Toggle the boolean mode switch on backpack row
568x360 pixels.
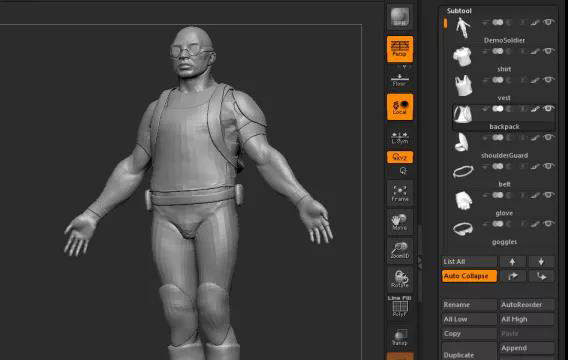coord(498,109)
